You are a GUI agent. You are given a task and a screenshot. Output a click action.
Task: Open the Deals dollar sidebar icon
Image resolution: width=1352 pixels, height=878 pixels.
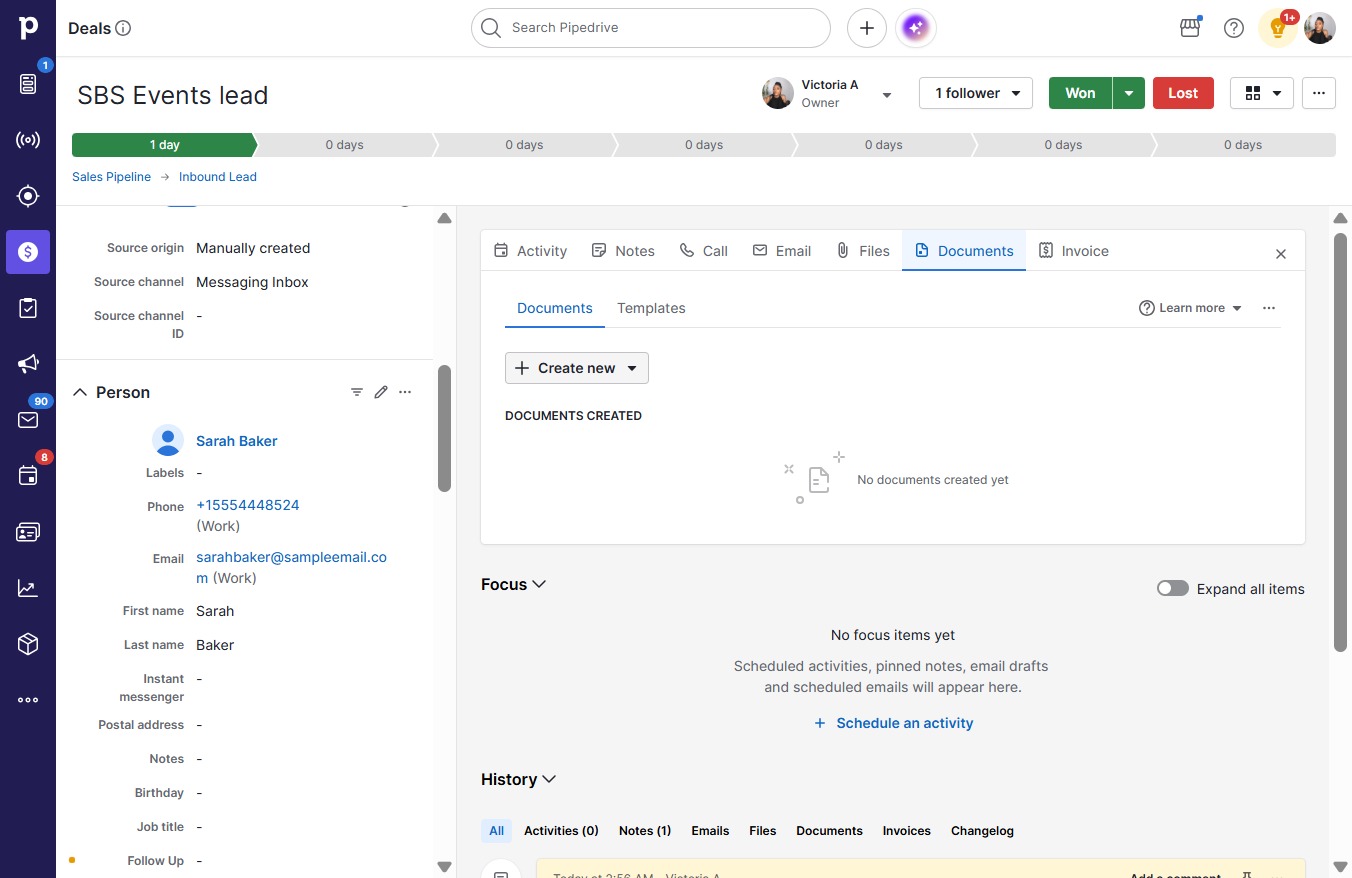point(28,252)
